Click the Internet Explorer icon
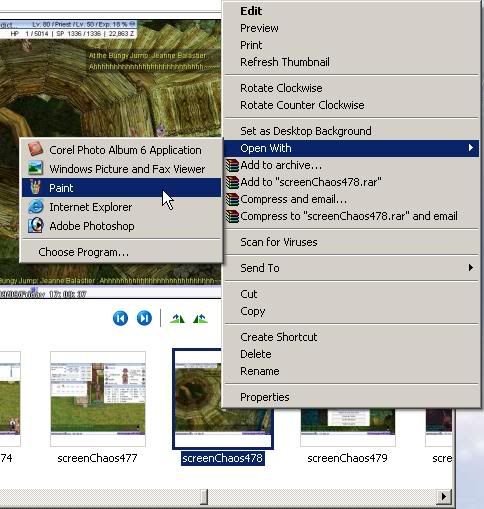Viewport: 484px width, 509px height. point(35,206)
